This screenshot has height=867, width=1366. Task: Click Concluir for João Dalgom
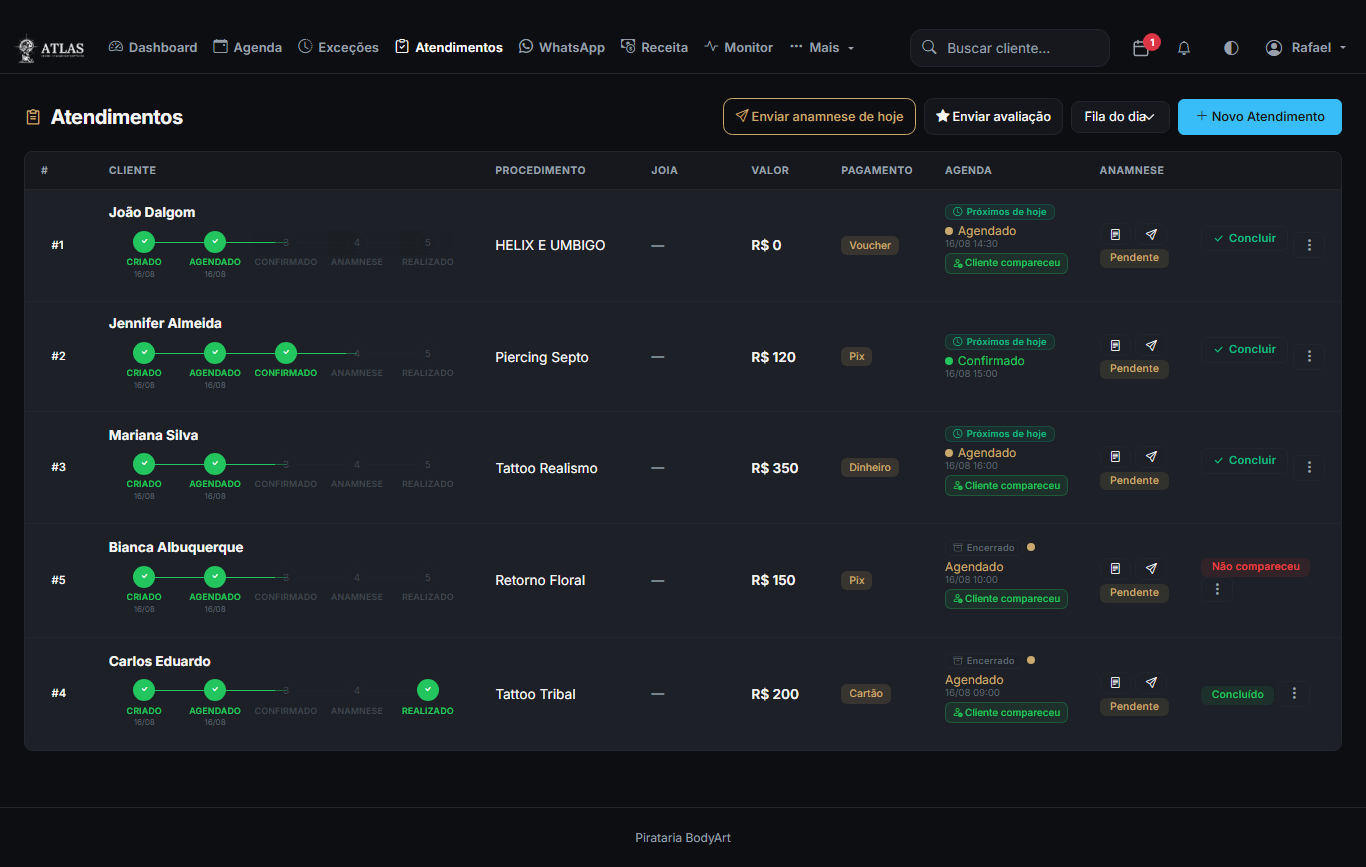click(x=1244, y=238)
